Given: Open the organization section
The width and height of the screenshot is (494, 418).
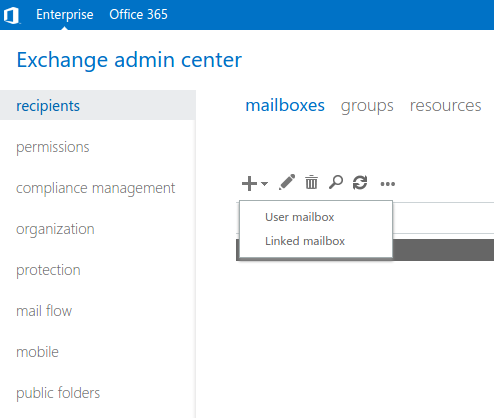Looking at the screenshot, I should (55, 229).
